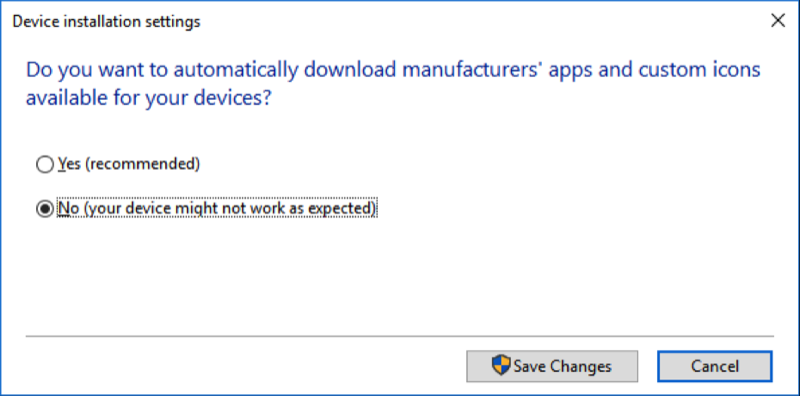Save Changes to device installation settings
Image resolution: width=800 pixels, height=396 pixels.
552,366
